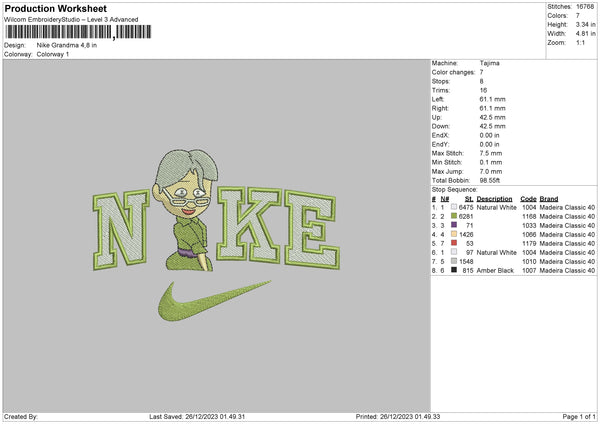
Task: Select the 'Amber Black' description
Action: pos(495,271)
